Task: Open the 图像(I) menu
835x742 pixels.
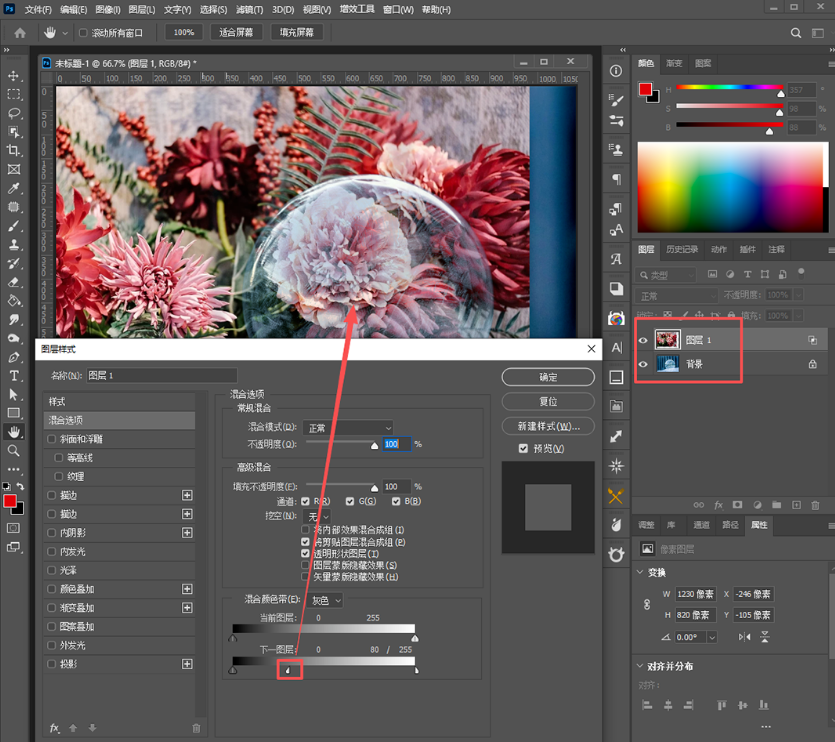Action: pos(108,10)
